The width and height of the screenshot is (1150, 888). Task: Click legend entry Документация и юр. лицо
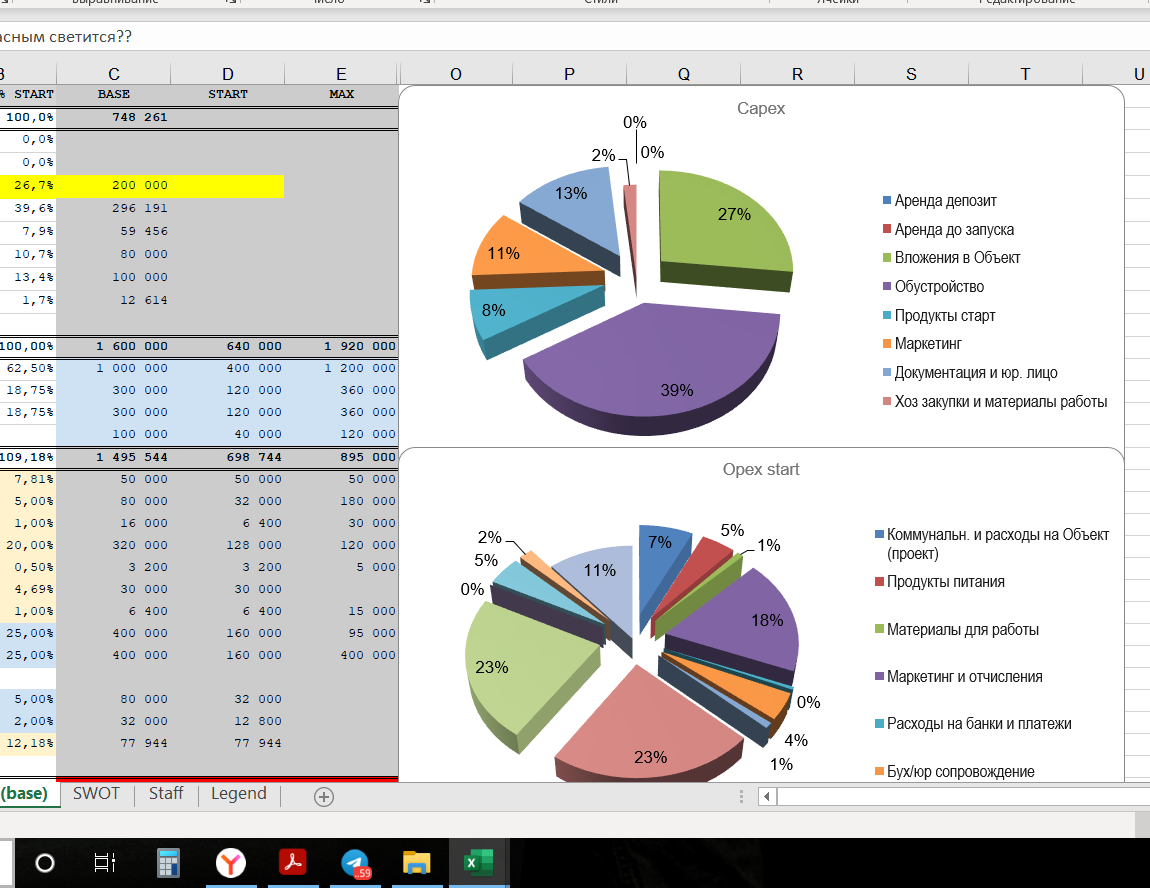coord(970,373)
